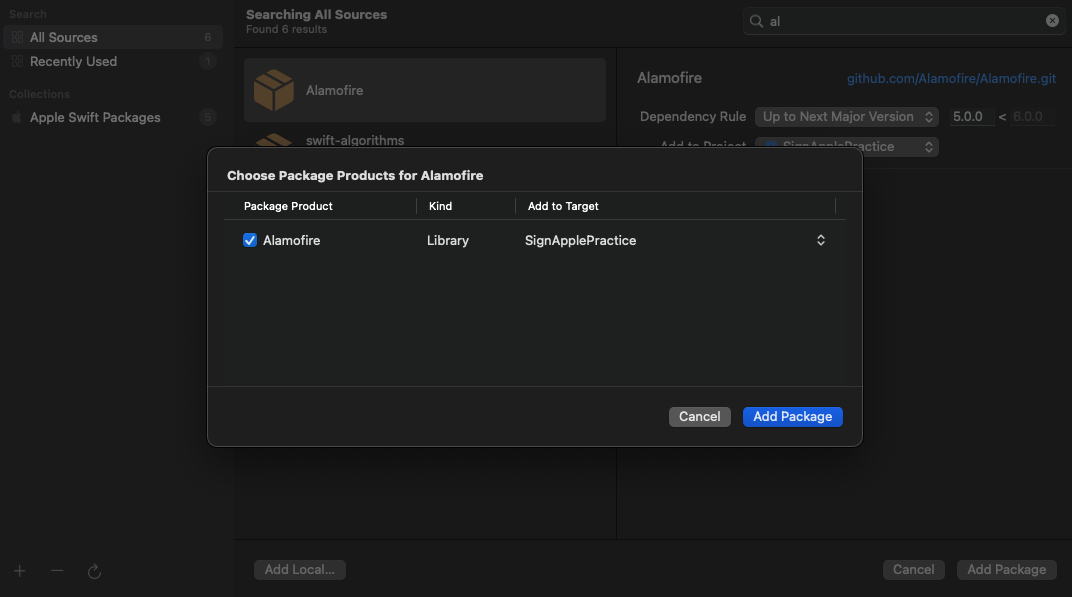Clear the search field text
Viewport: 1072px width, 597px height.
1052,21
